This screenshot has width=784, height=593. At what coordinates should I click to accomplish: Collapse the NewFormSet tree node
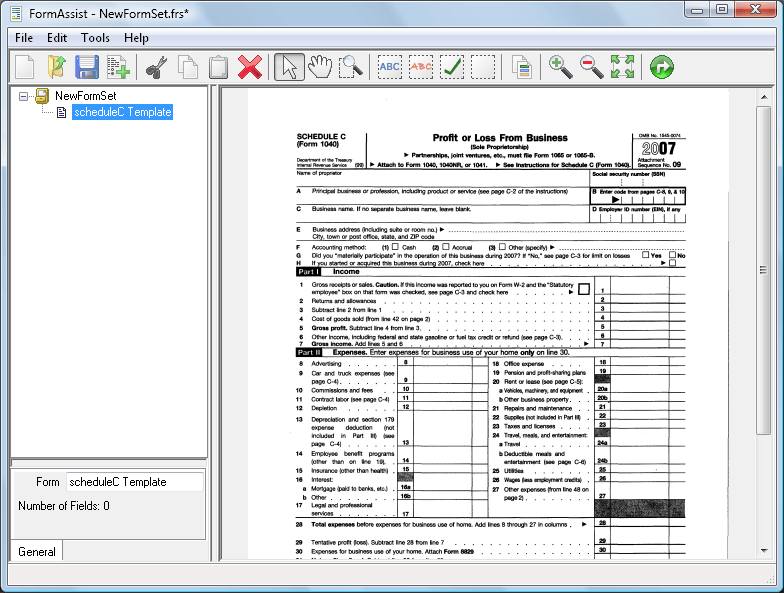(23, 96)
